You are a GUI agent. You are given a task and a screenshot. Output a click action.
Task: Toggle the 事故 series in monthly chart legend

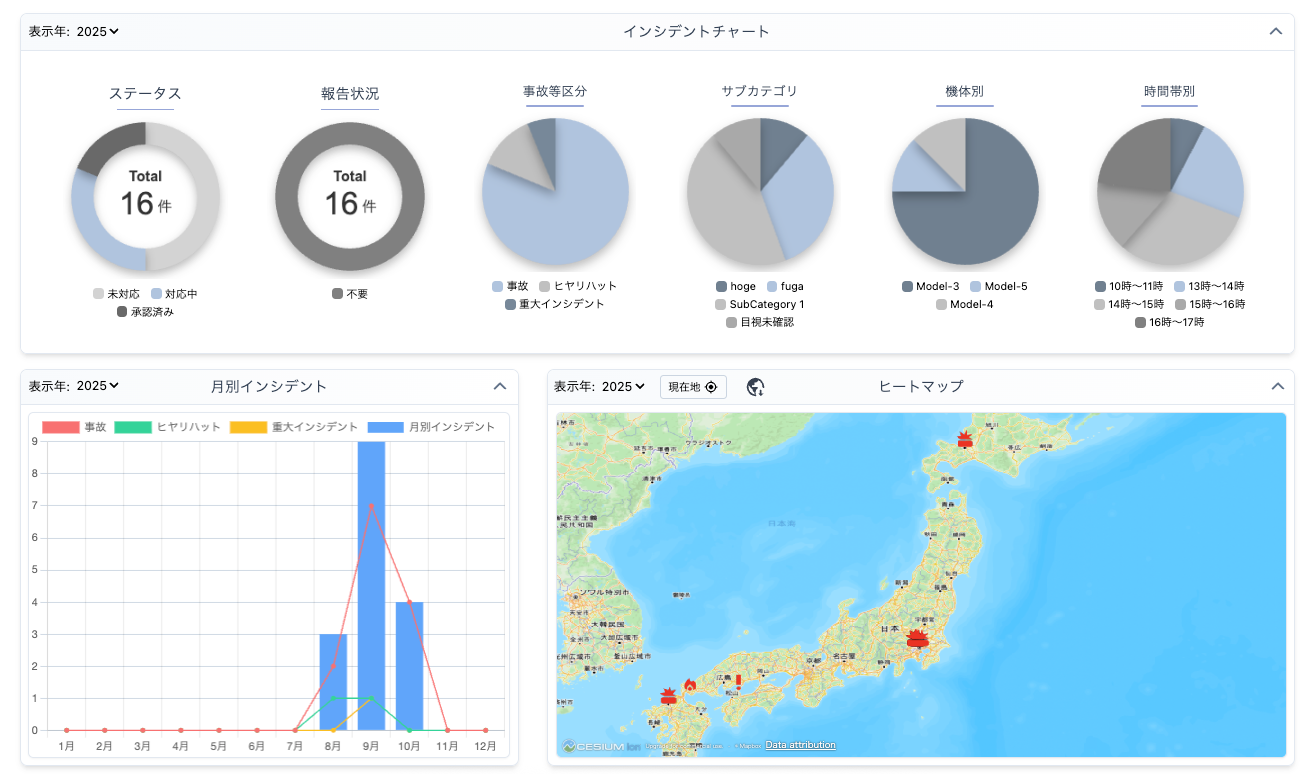coord(75,427)
